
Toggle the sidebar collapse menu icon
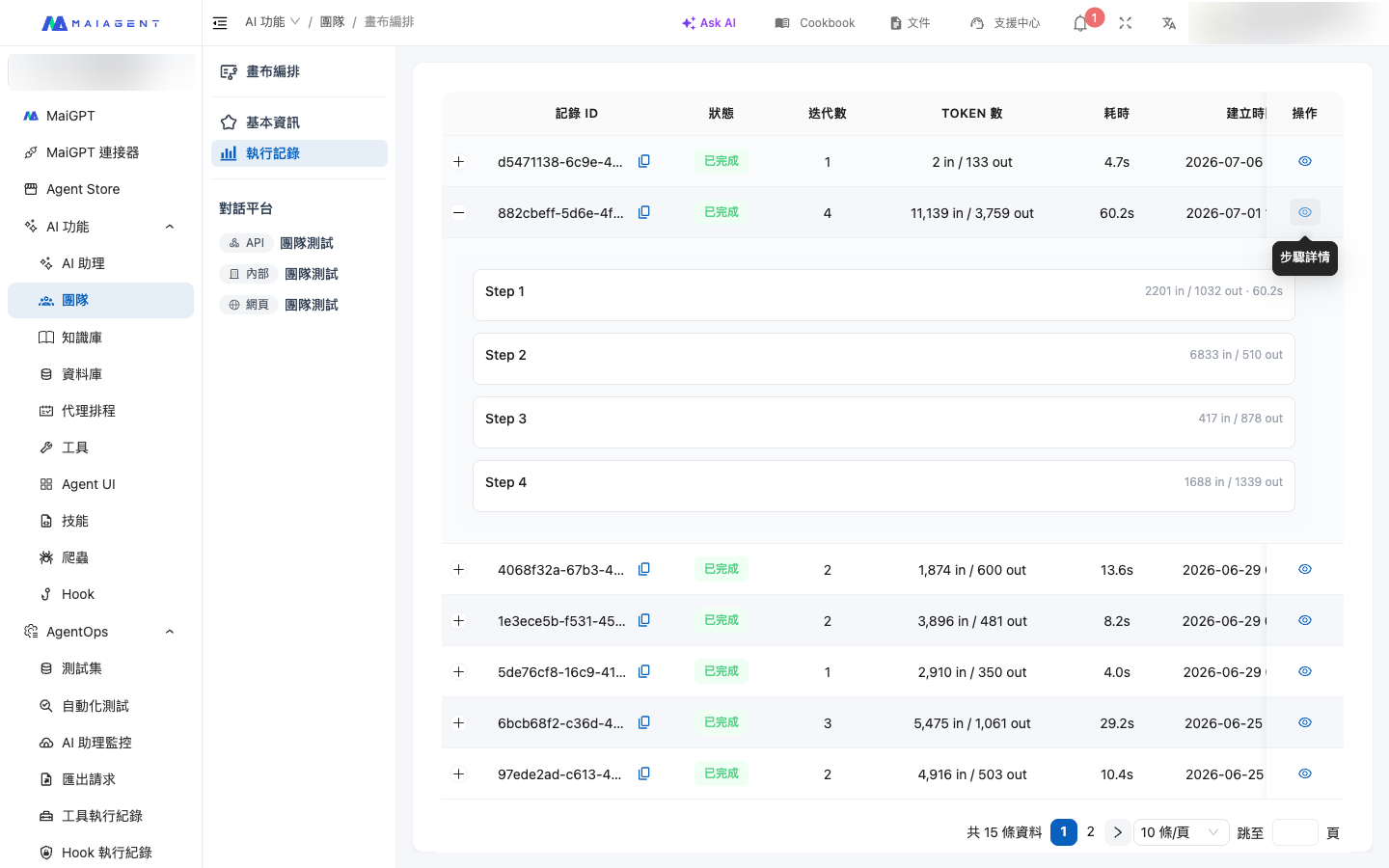coord(220,23)
